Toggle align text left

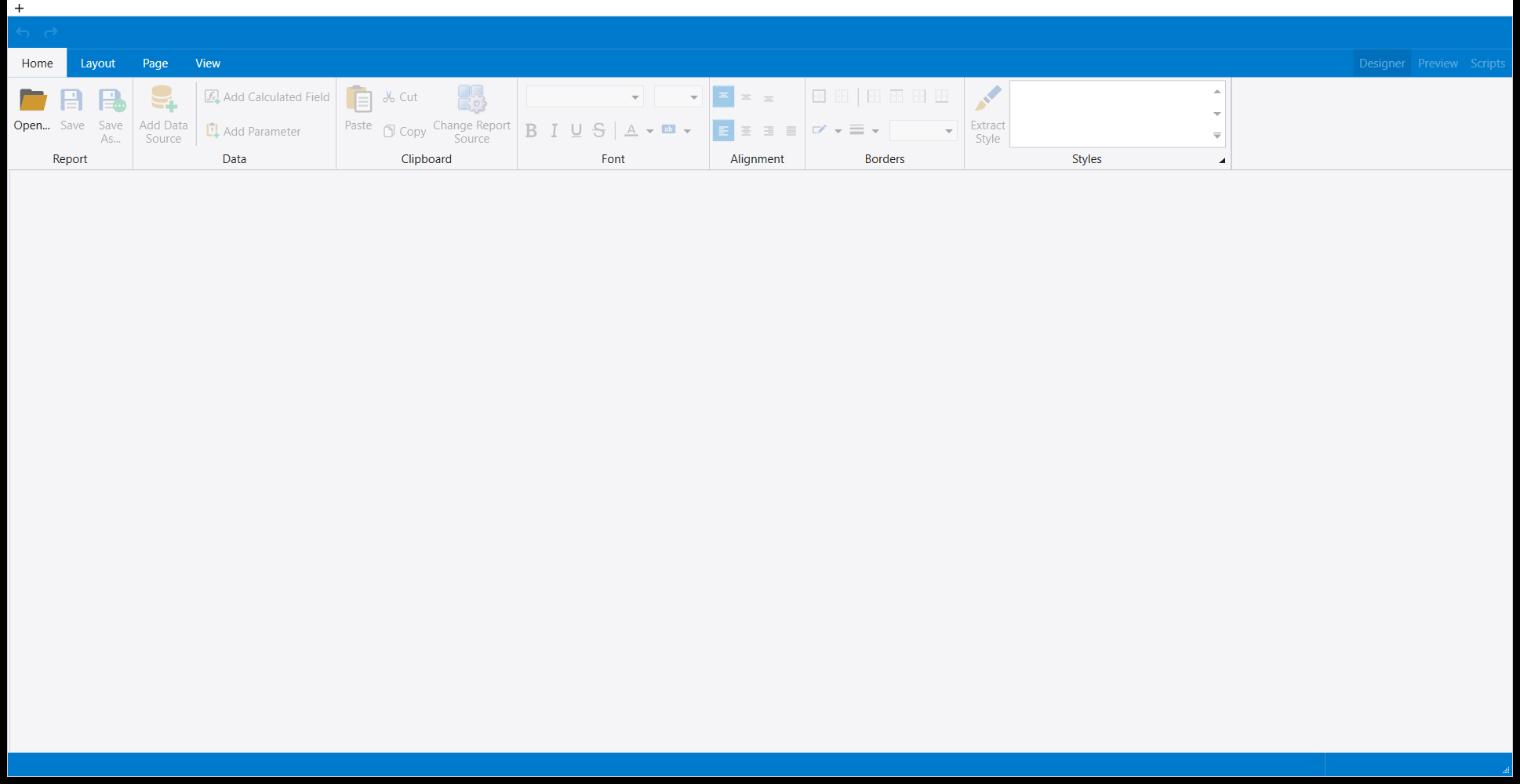coord(723,131)
